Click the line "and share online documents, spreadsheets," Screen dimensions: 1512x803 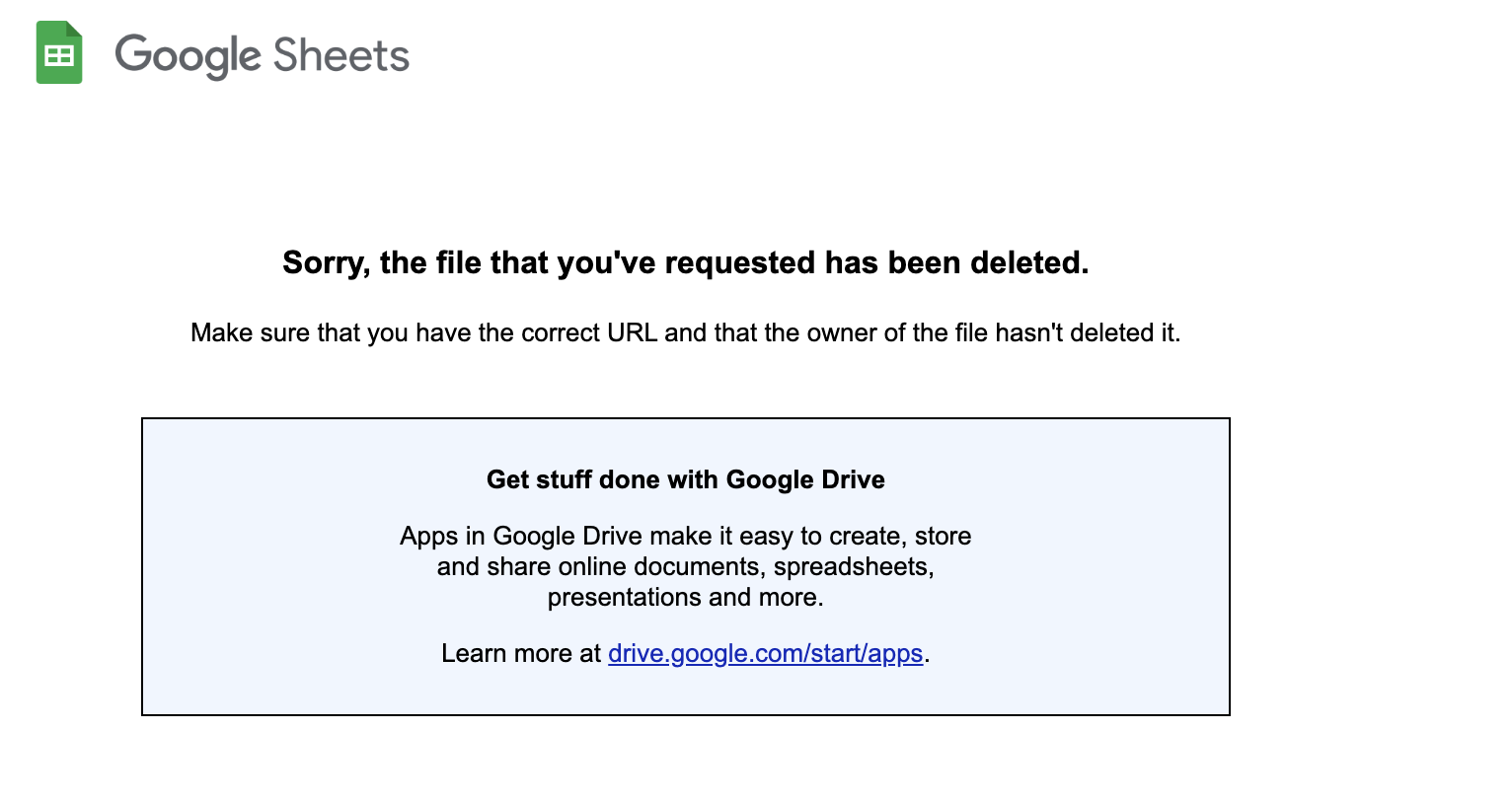click(x=686, y=566)
